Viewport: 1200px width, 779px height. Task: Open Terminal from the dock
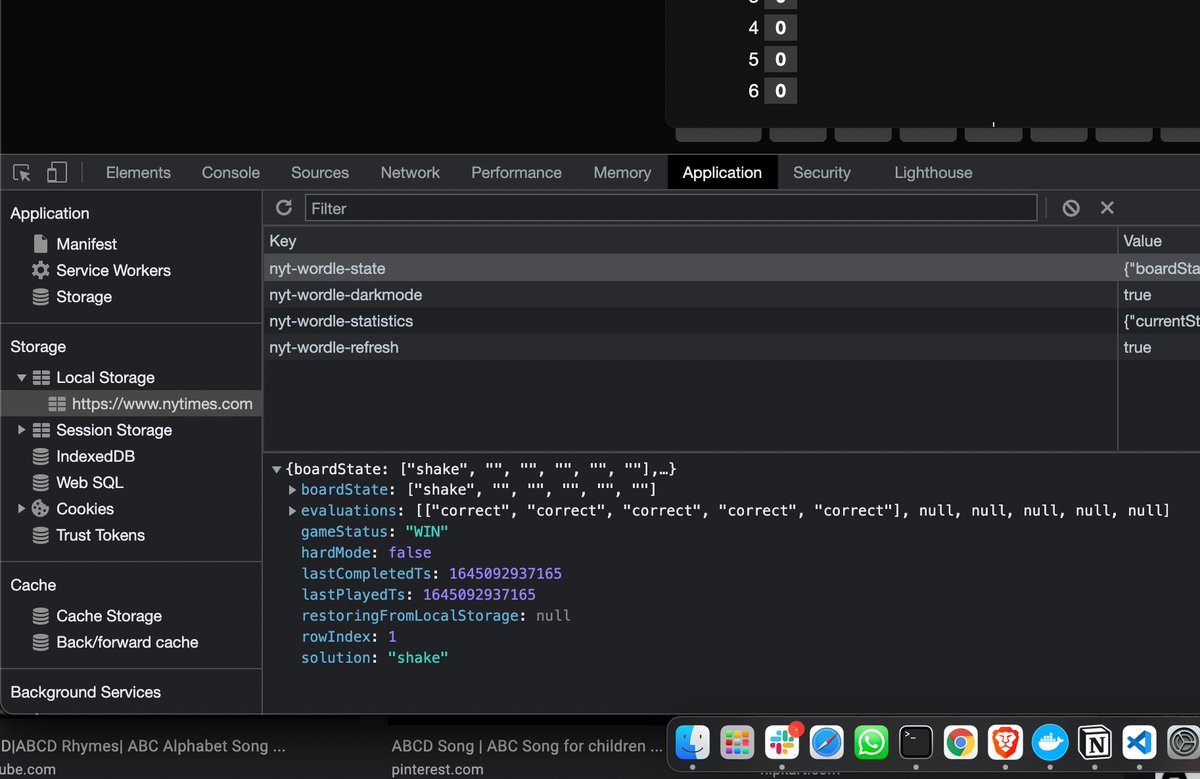click(x=916, y=742)
